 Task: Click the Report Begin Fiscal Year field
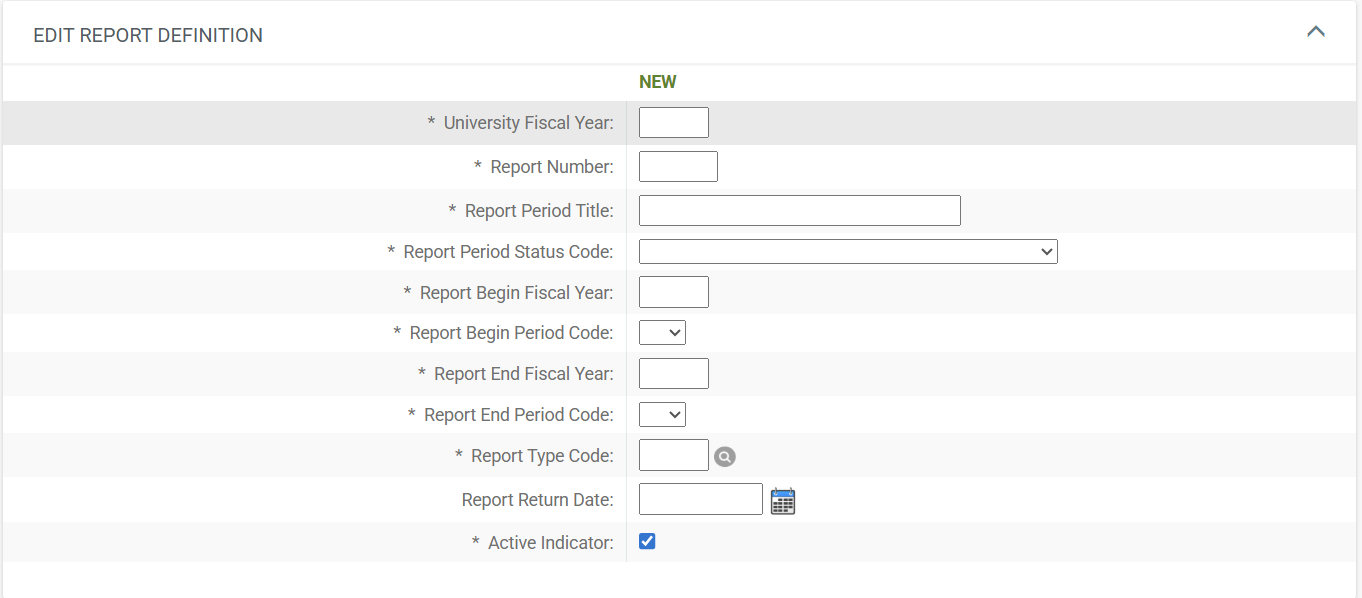point(673,291)
